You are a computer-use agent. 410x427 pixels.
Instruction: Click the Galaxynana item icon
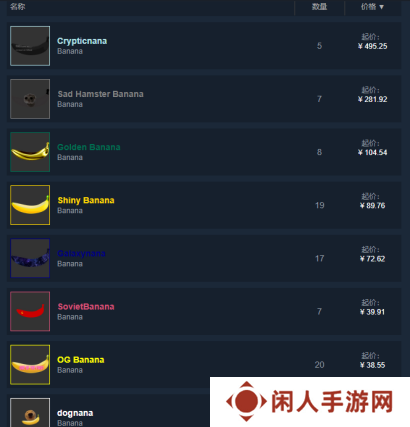(30, 258)
